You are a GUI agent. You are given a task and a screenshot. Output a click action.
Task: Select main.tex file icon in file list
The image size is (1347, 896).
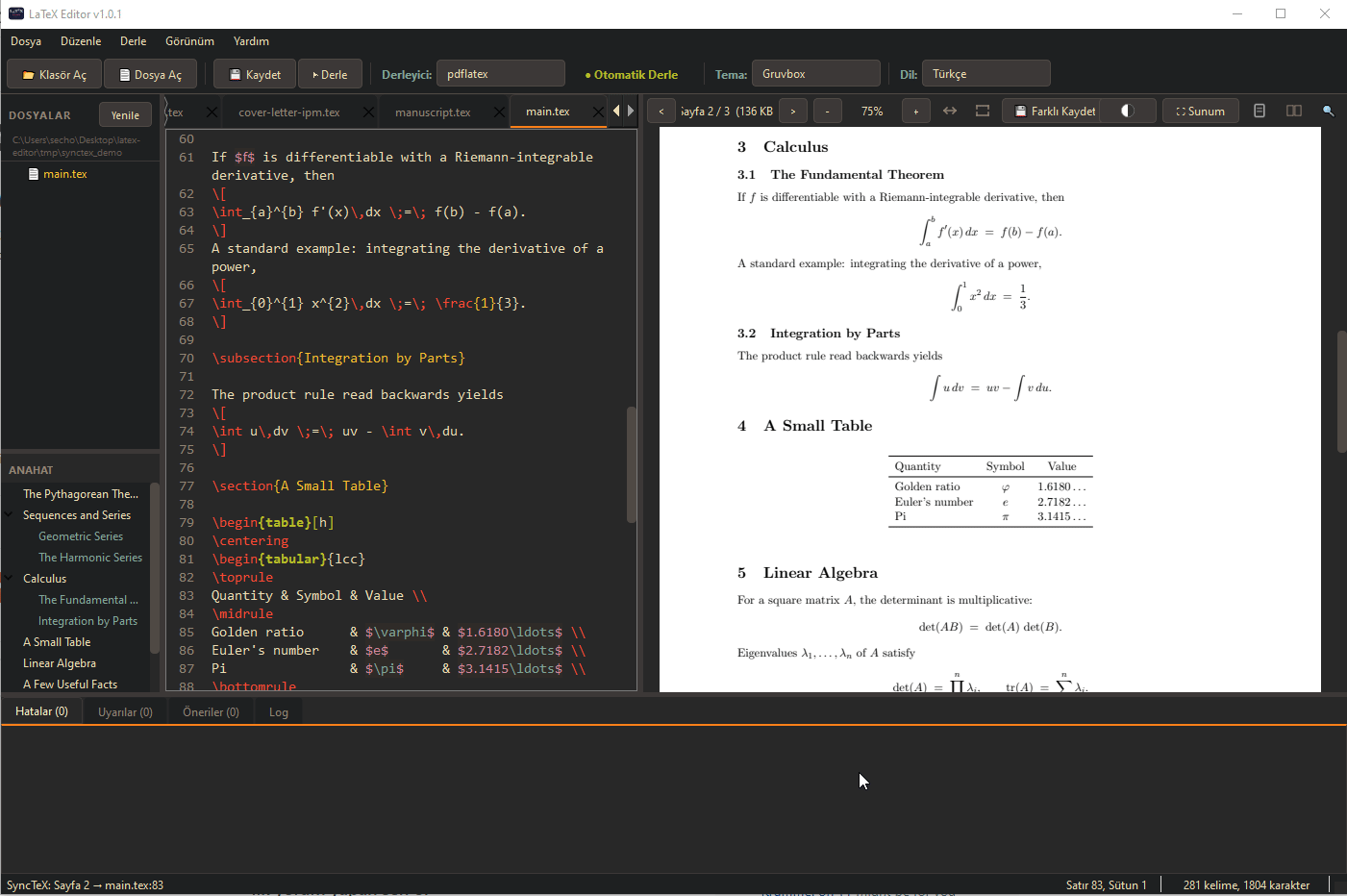pos(34,174)
